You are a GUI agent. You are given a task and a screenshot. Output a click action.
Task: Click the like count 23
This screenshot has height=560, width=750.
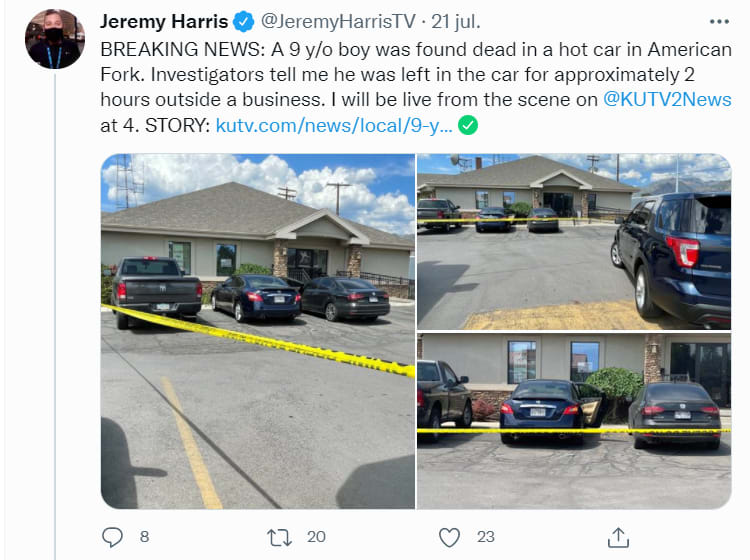click(485, 537)
